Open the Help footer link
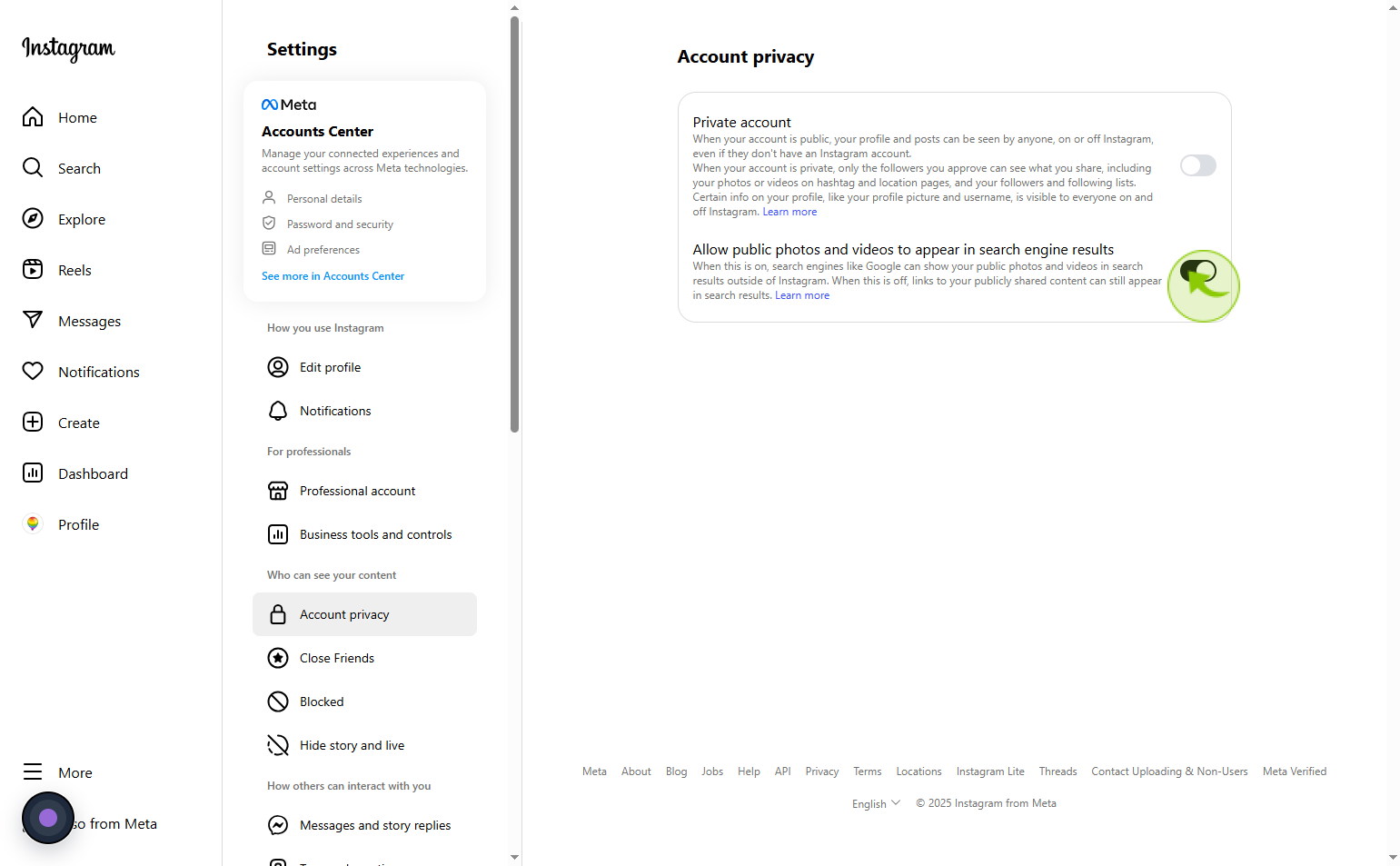Viewport: 1400px width, 866px height. click(749, 771)
